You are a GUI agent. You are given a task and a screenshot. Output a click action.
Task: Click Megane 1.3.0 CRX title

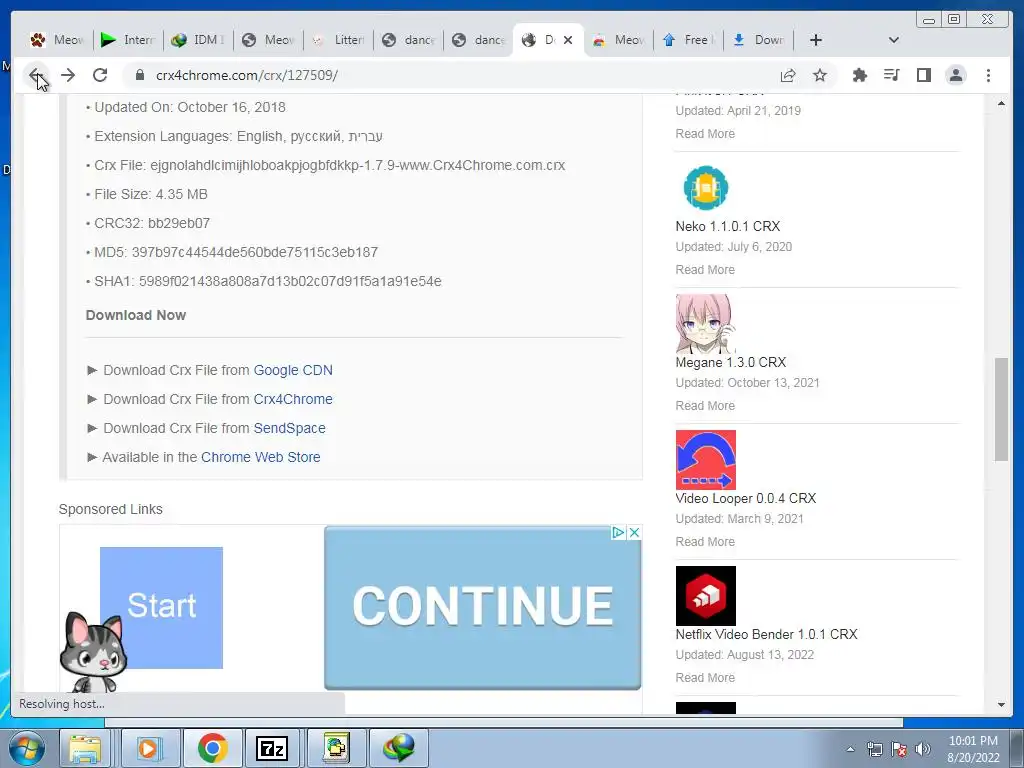[x=730, y=362]
